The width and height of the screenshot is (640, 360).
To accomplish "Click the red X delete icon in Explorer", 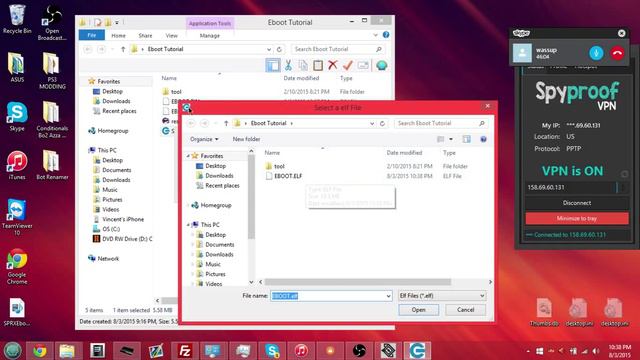I will (x=333, y=65).
